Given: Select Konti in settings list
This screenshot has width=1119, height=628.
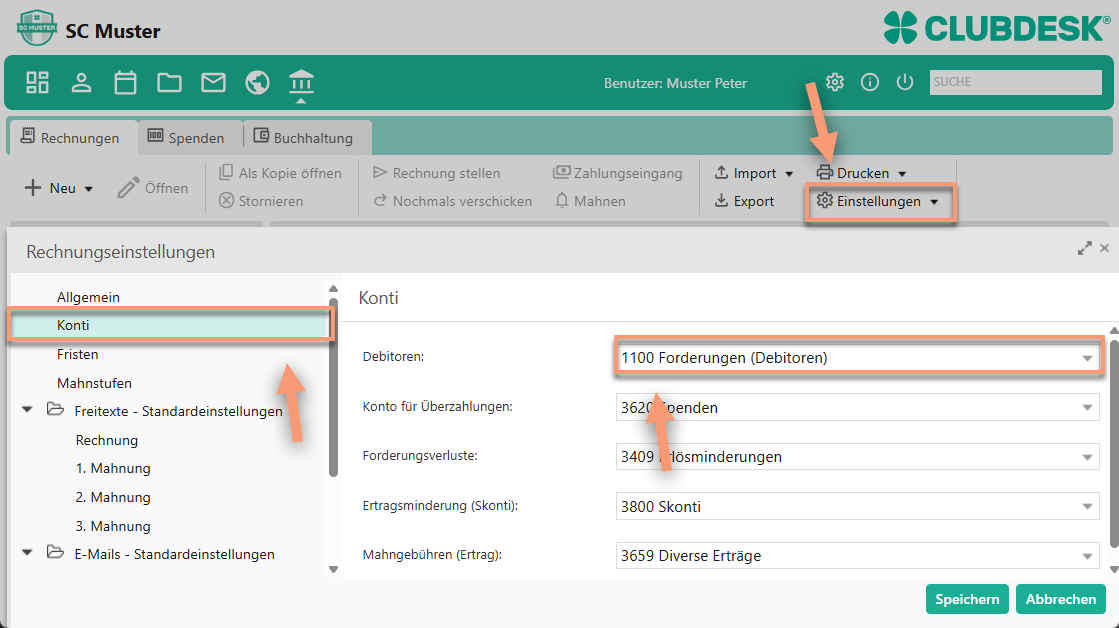Looking at the screenshot, I should click(170, 325).
